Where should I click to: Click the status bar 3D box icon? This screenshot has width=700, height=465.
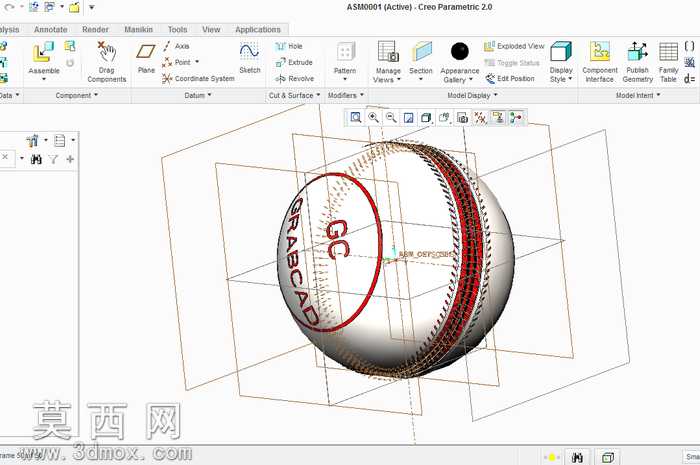click(x=608, y=457)
